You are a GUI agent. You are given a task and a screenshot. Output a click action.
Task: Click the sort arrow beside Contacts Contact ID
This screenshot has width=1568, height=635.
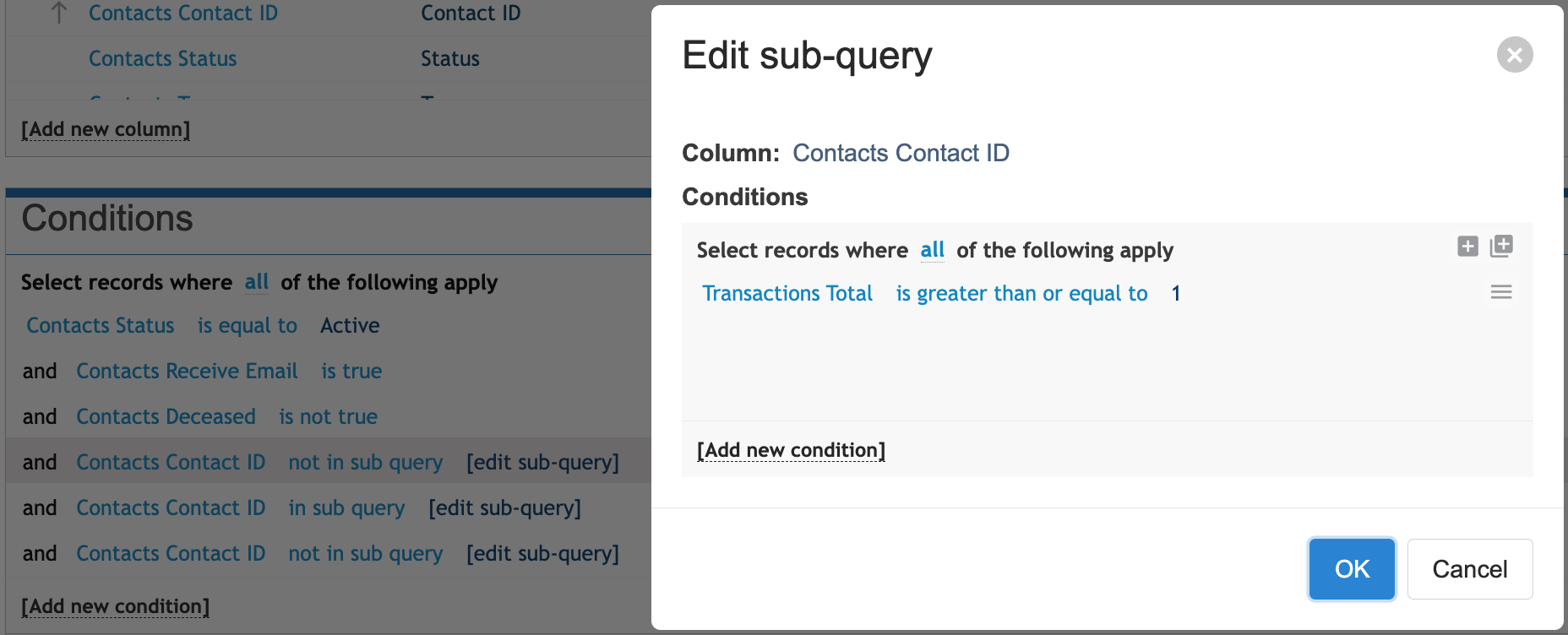[x=58, y=13]
